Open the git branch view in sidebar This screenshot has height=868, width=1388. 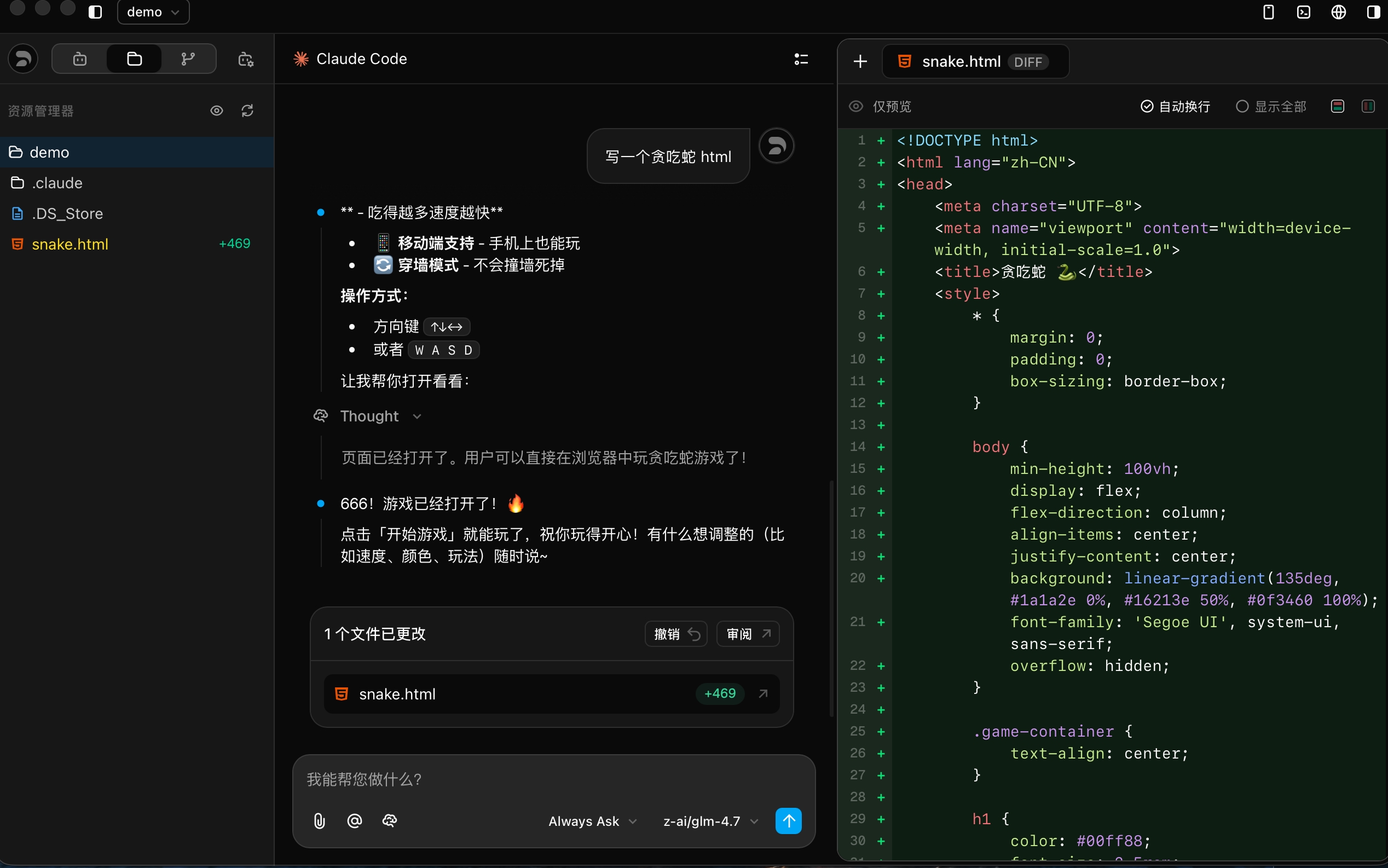click(x=188, y=59)
